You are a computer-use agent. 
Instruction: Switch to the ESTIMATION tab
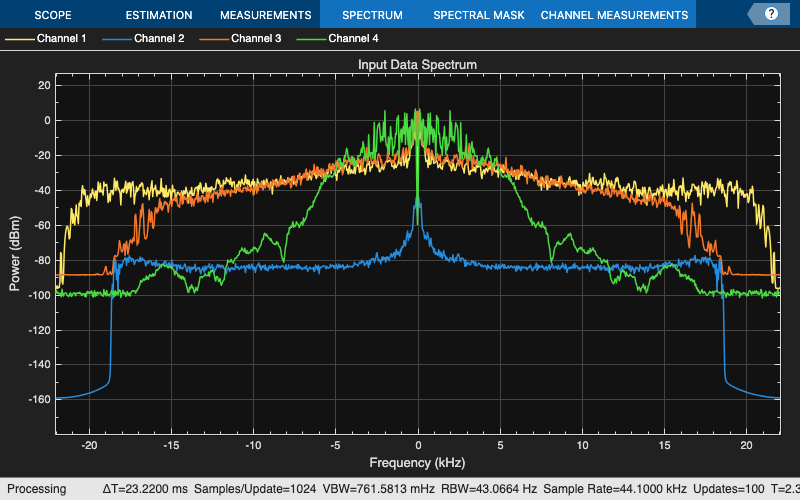coord(158,15)
